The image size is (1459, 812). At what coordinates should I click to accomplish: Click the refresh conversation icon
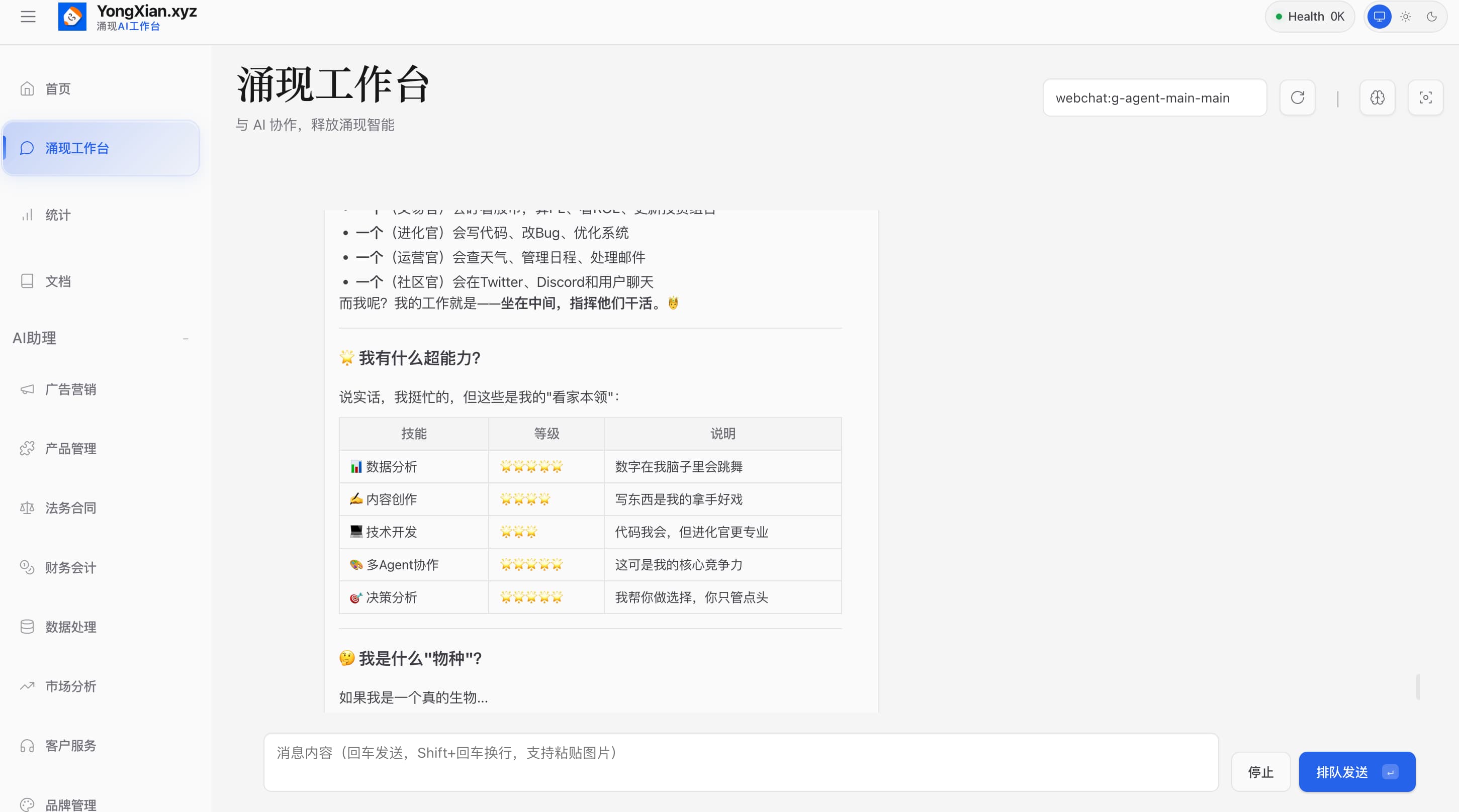(1297, 97)
